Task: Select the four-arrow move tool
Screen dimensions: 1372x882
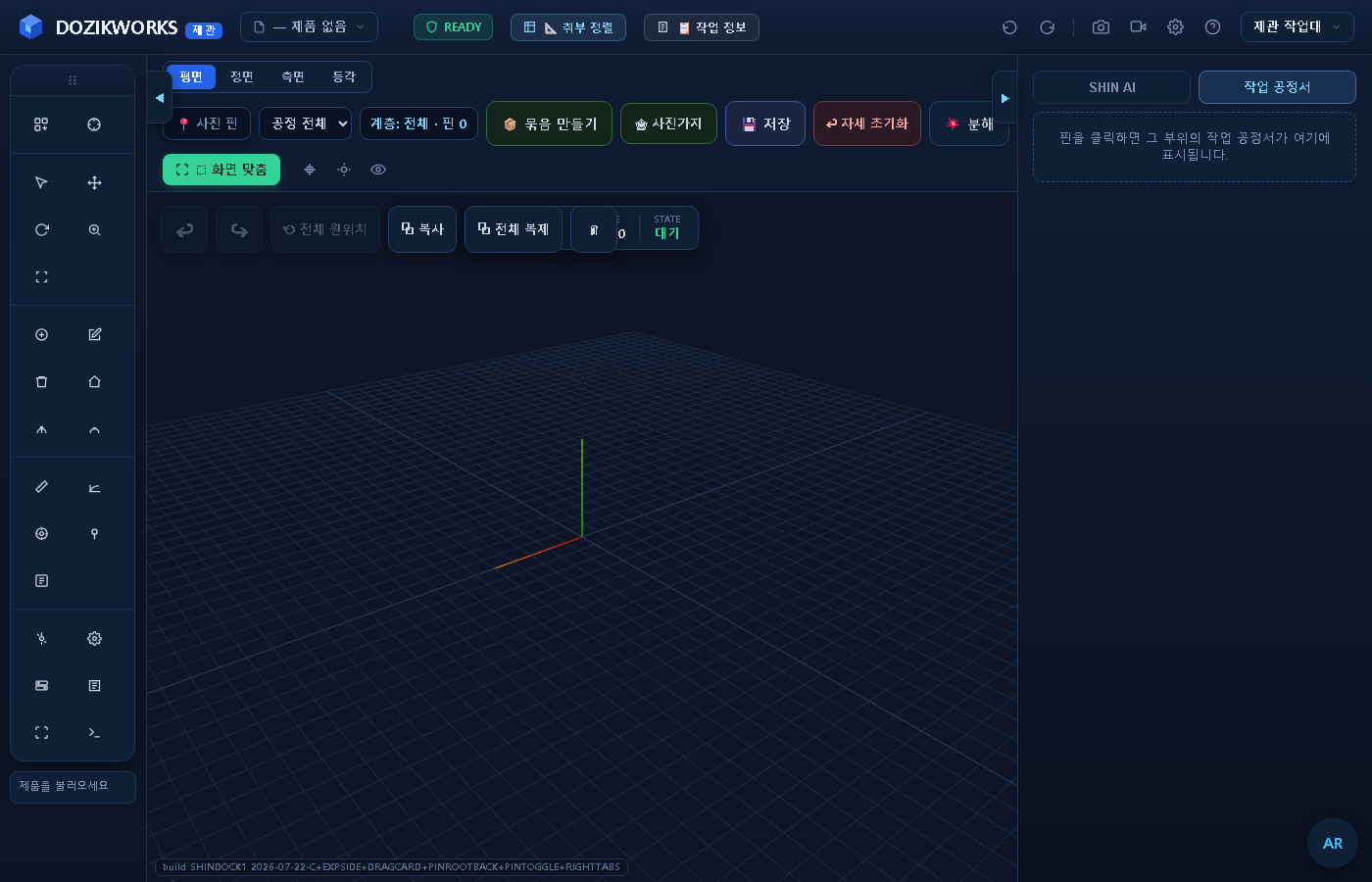Action: (94, 183)
